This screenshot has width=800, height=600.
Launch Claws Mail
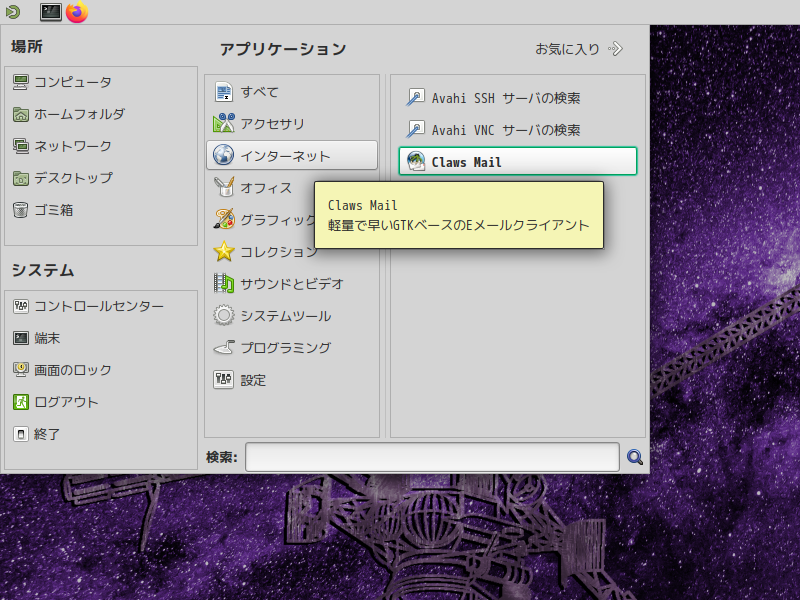[x=517, y=161]
